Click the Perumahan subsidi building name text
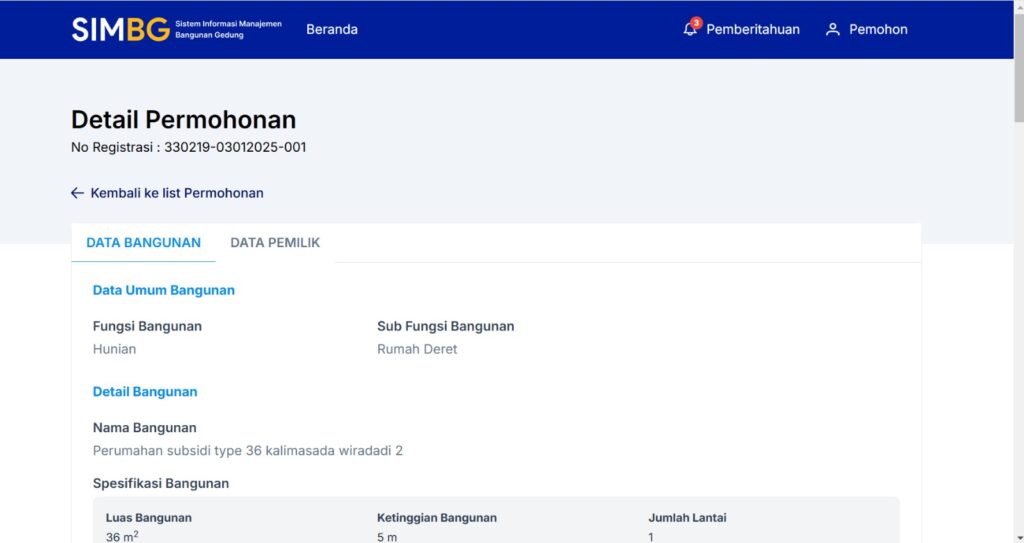Viewport: 1024px width, 543px height. 248,451
